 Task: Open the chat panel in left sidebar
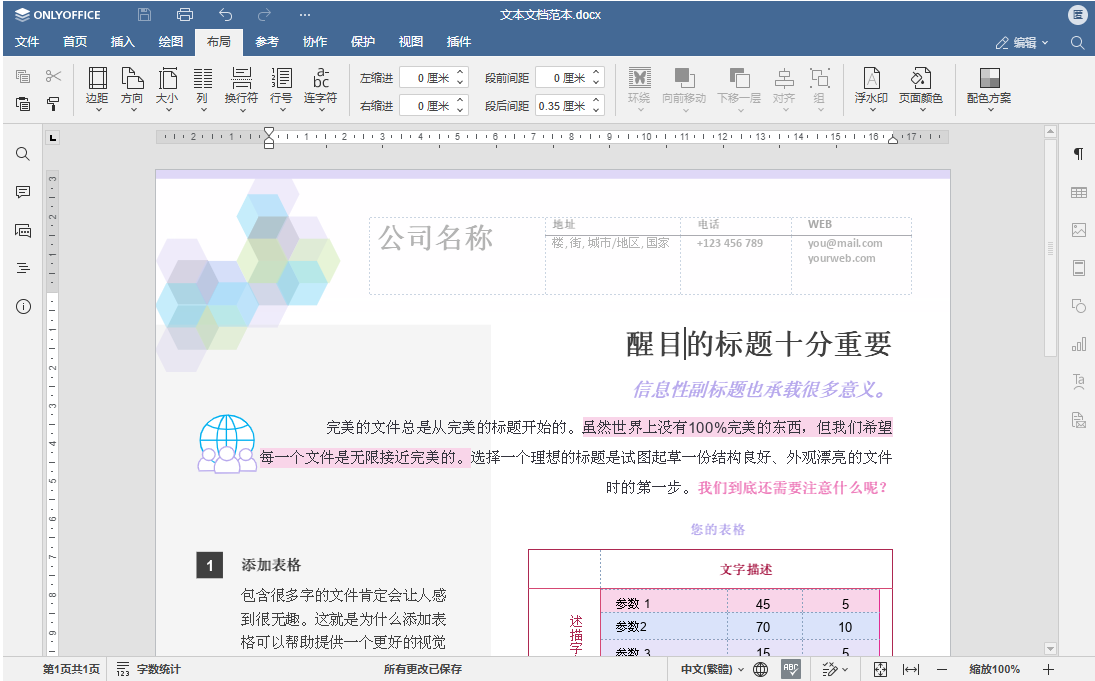coord(23,230)
